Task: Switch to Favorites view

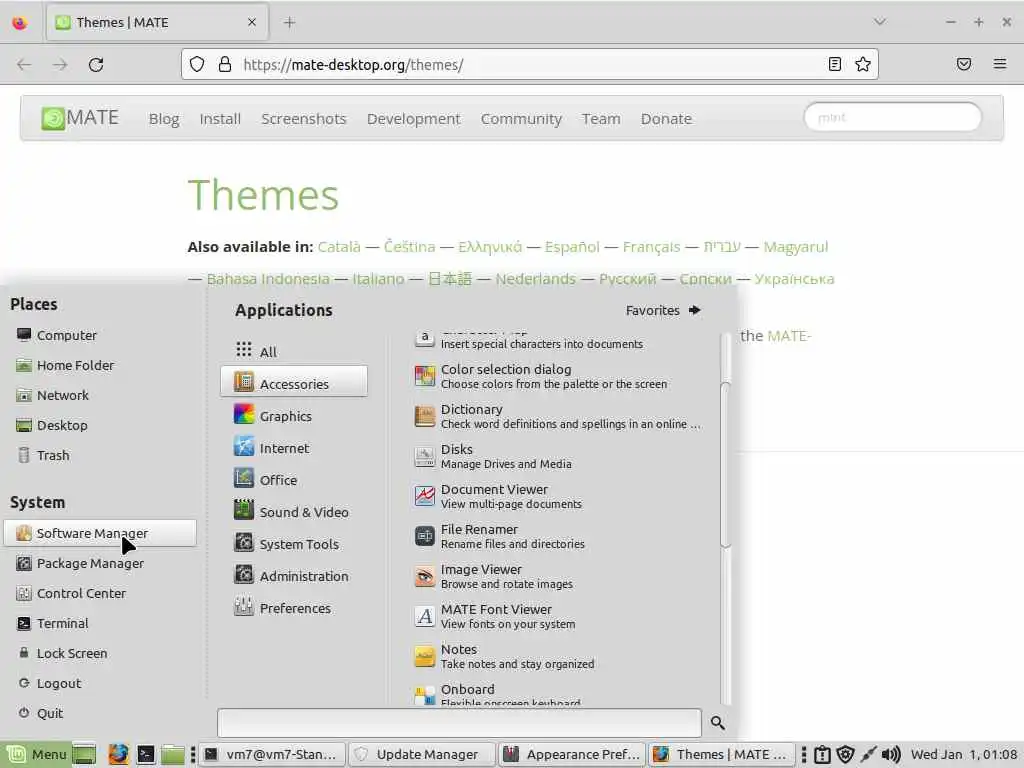Action: [663, 310]
